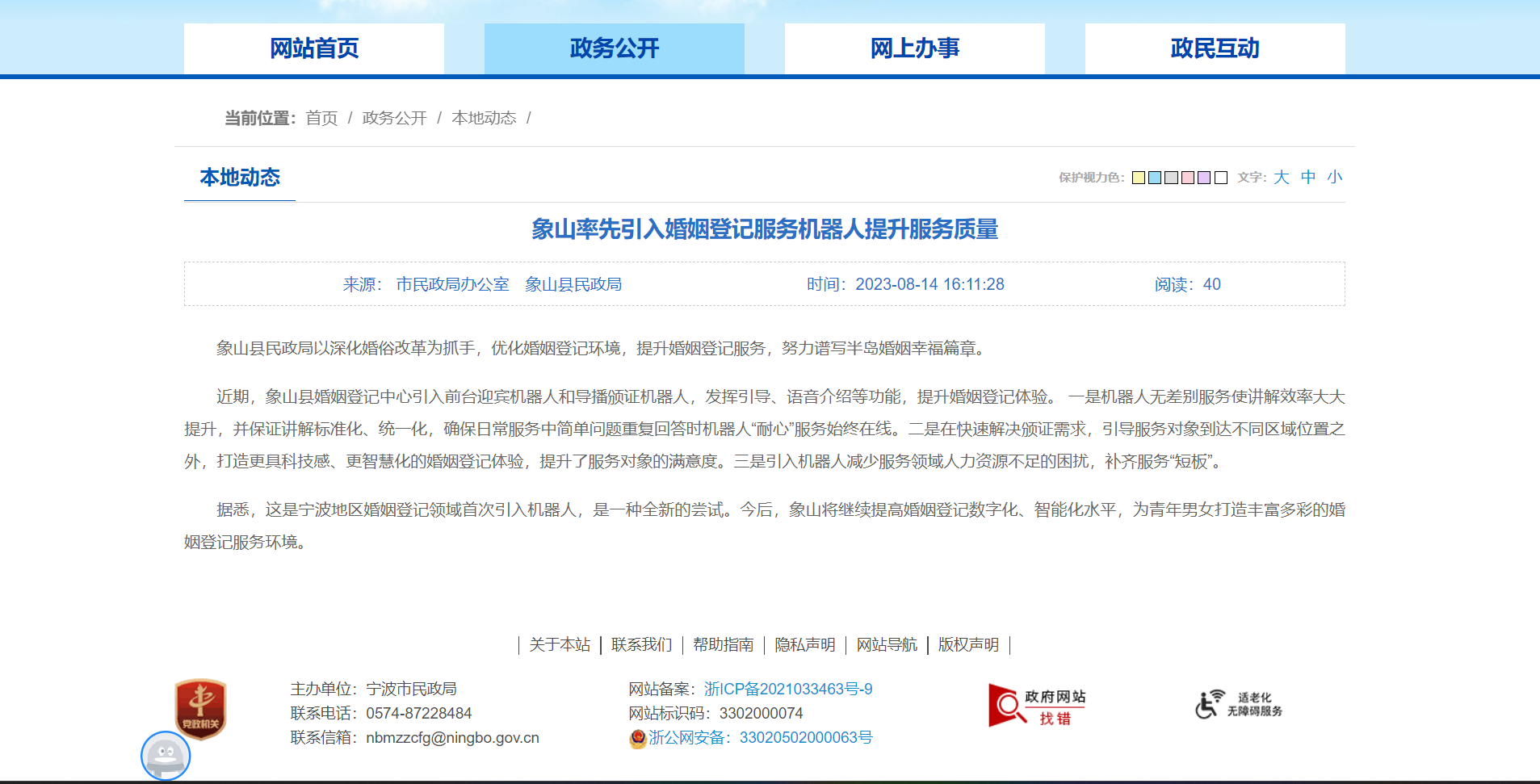Set text size to 小 (small)

pyautogui.click(x=1335, y=178)
